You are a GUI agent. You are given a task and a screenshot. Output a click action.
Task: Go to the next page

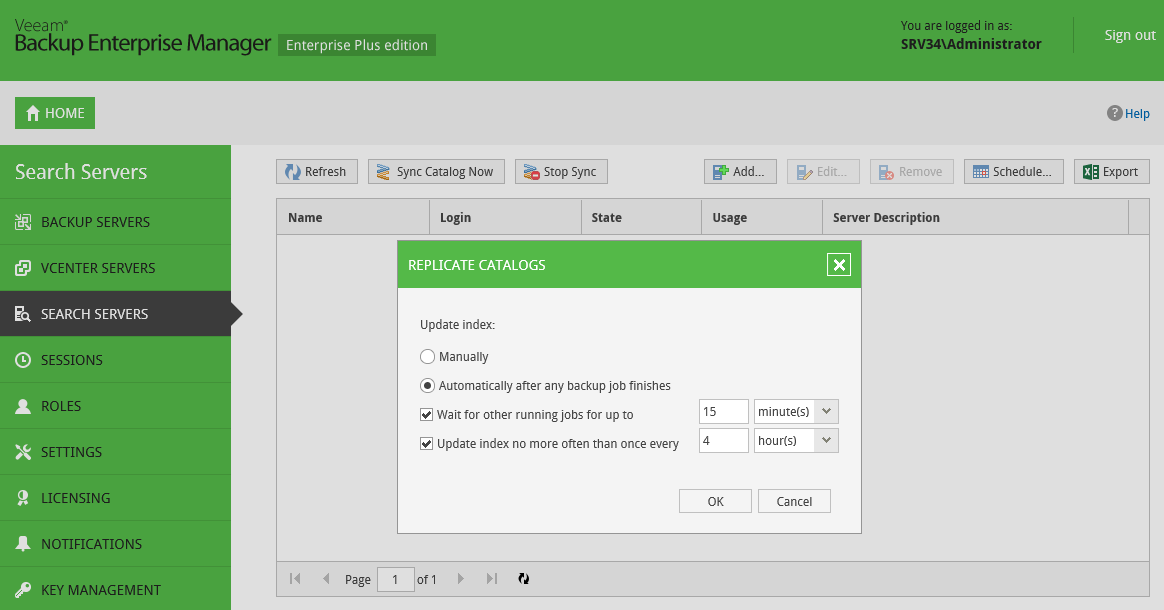pyautogui.click(x=461, y=579)
